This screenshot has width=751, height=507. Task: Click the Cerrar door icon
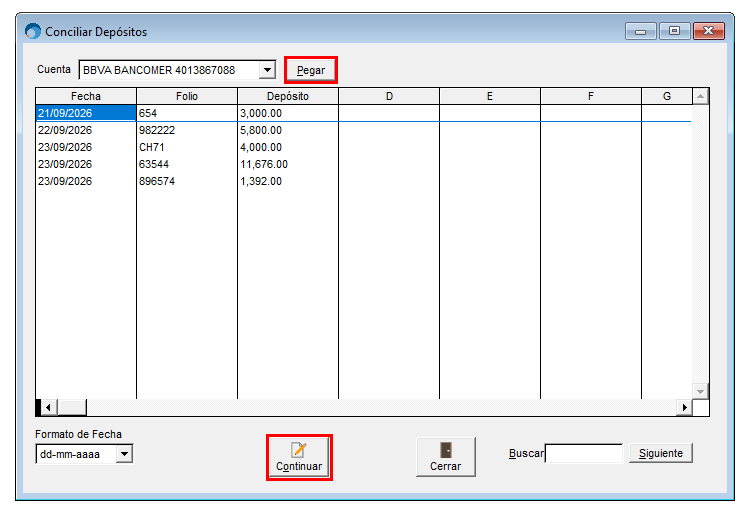click(445, 450)
